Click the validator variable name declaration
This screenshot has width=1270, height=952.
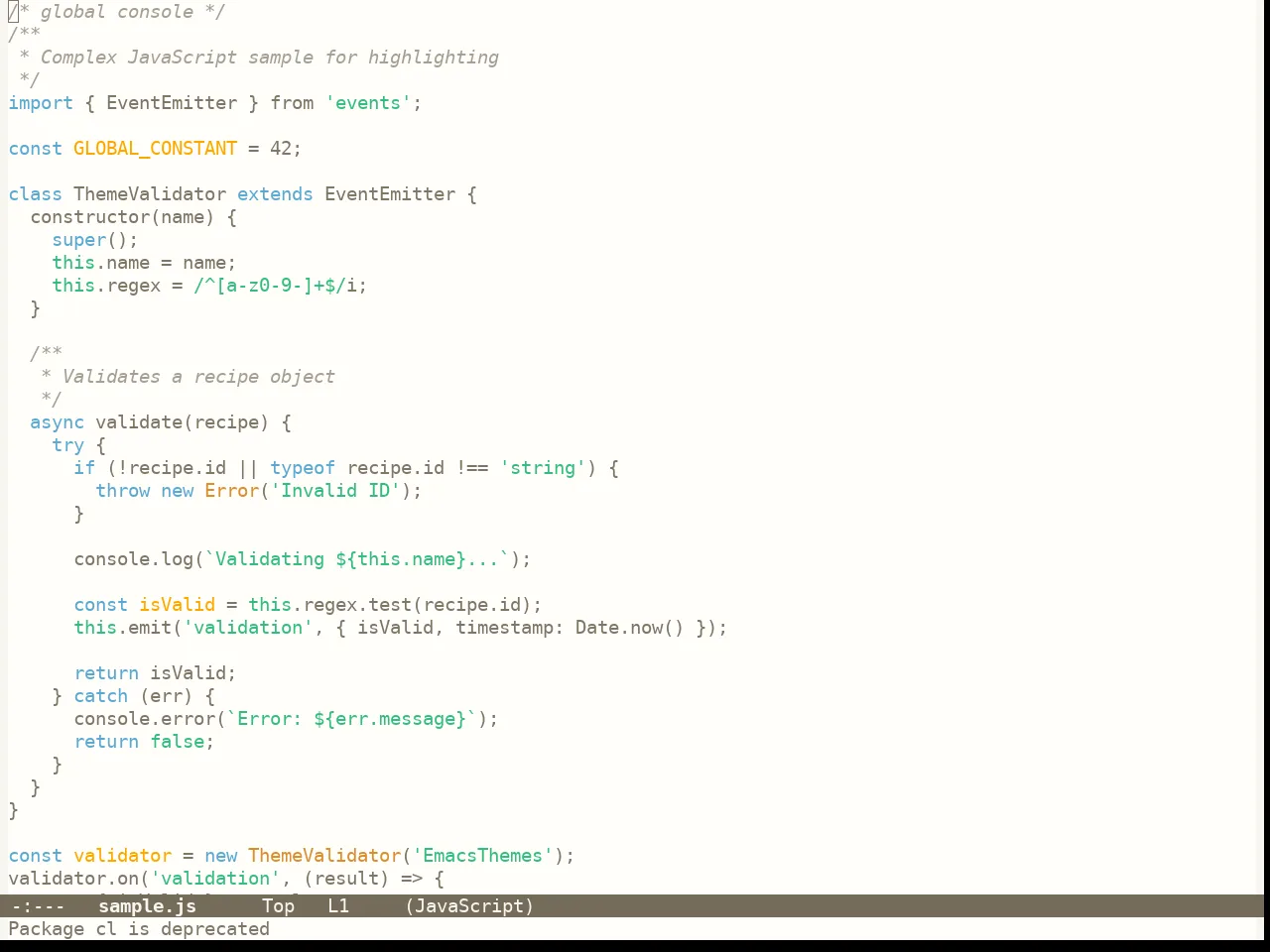122,855
